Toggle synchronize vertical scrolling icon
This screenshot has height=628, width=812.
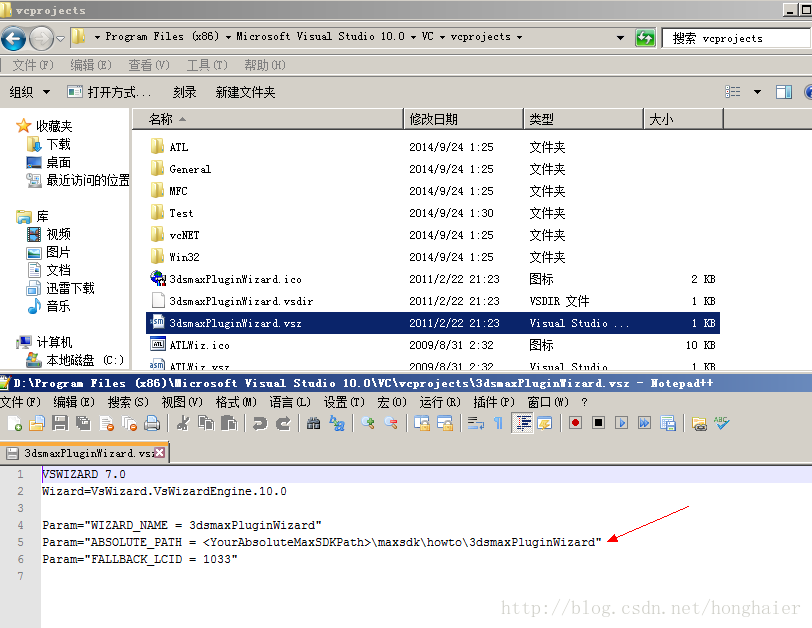[x=422, y=423]
